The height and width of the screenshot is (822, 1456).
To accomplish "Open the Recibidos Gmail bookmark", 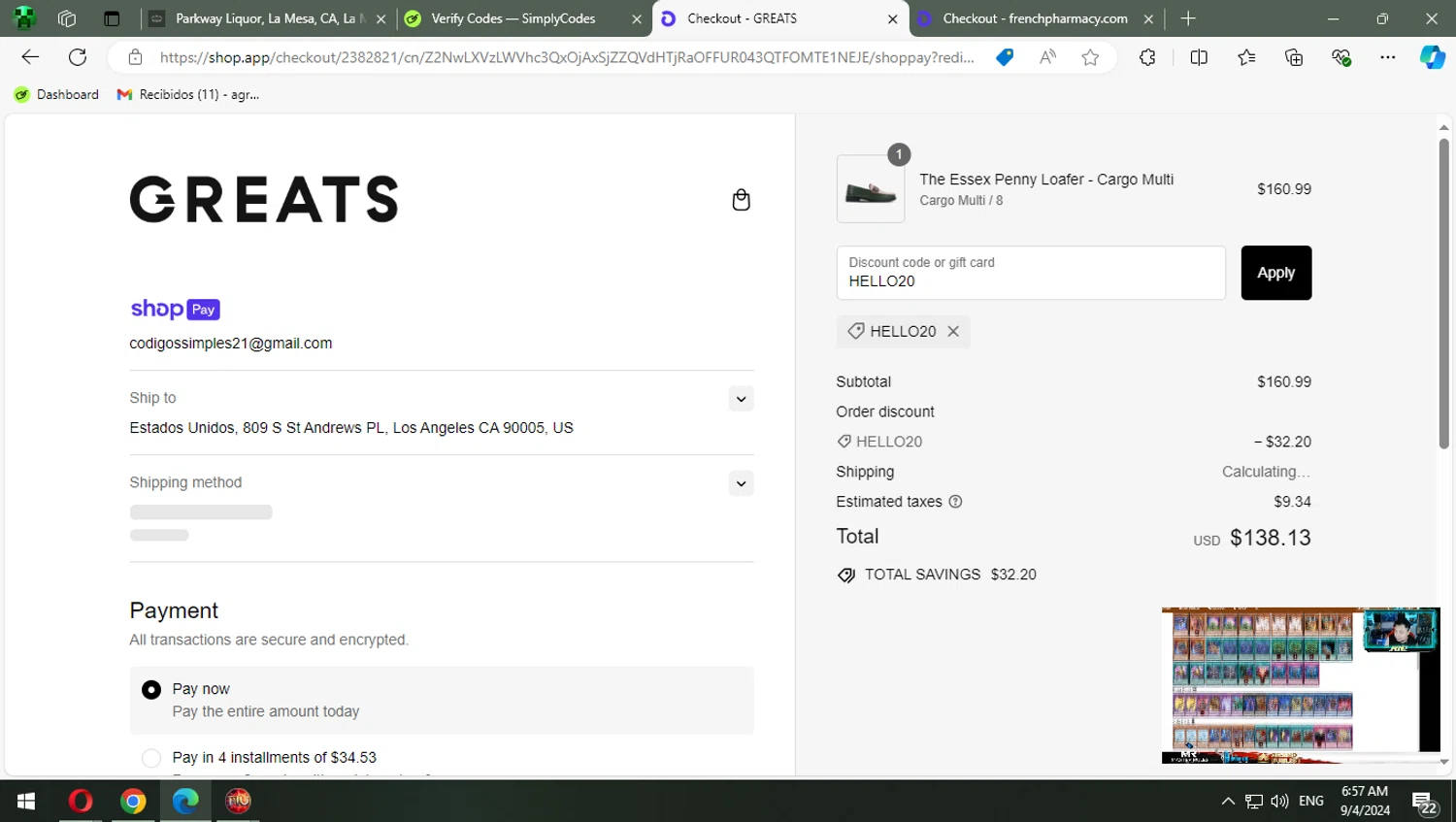I will pos(188,94).
